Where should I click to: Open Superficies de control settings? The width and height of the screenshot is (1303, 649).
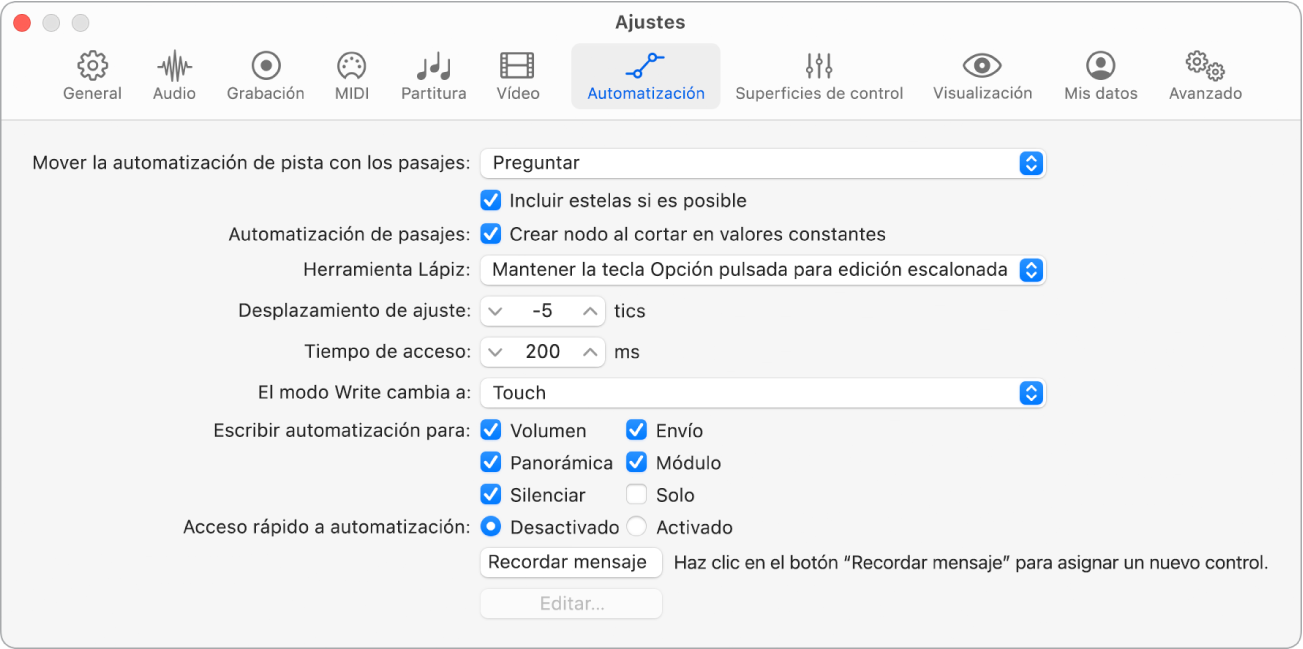[x=819, y=75]
